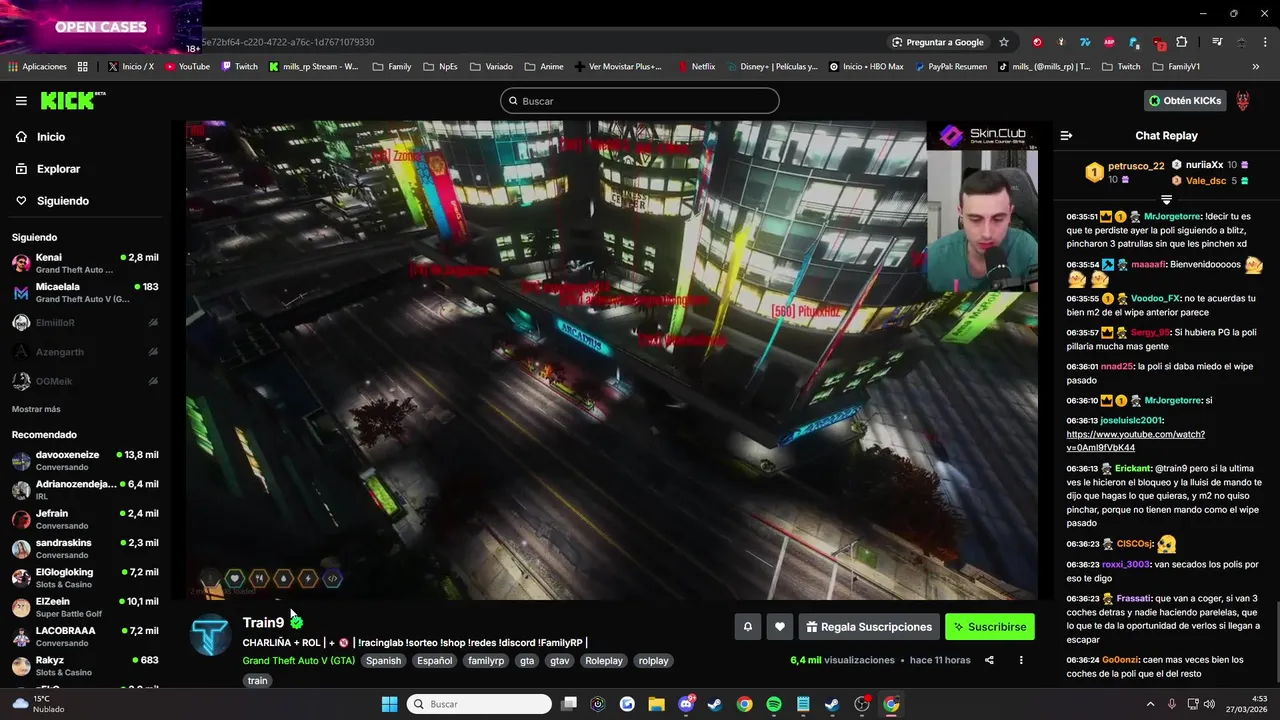The height and width of the screenshot is (720, 1280).
Task: Open PayPal: Resumen bookmark
Action: (x=950, y=67)
